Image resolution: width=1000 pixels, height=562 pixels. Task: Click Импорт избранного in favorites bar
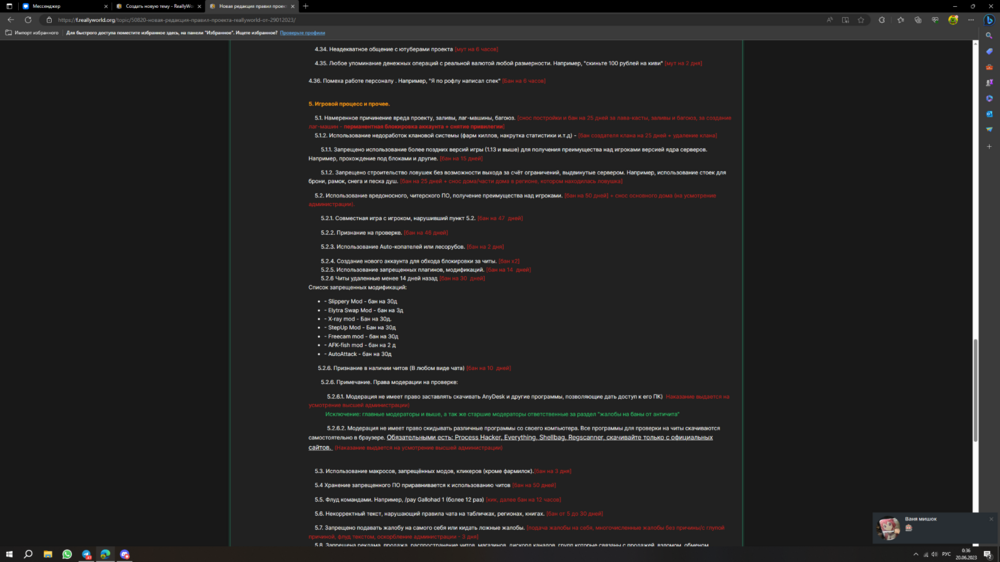click(32, 33)
